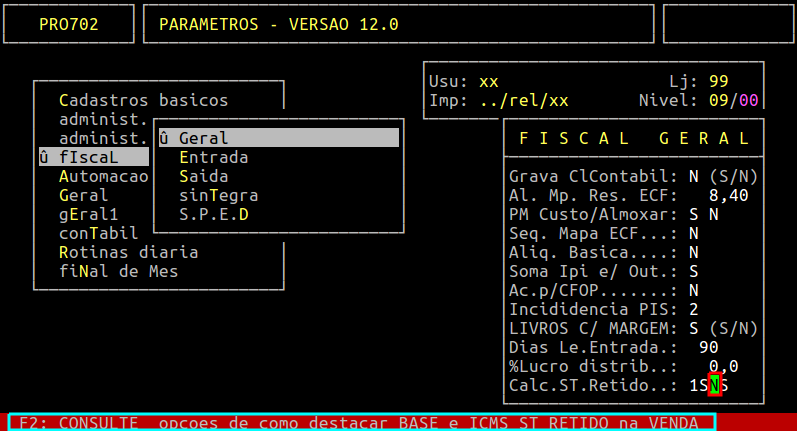Toggle Seq. Mapa ECF value
The width and height of the screenshot is (797, 431).
point(693,233)
